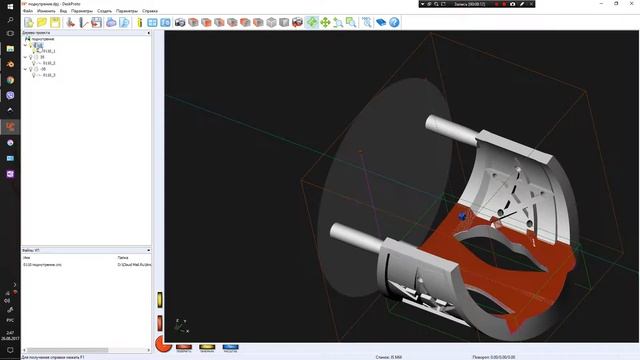Take snapshot with recorder bar camera icon
The width and height of the screenshot is (640, 360).
[x=513, y=4]
